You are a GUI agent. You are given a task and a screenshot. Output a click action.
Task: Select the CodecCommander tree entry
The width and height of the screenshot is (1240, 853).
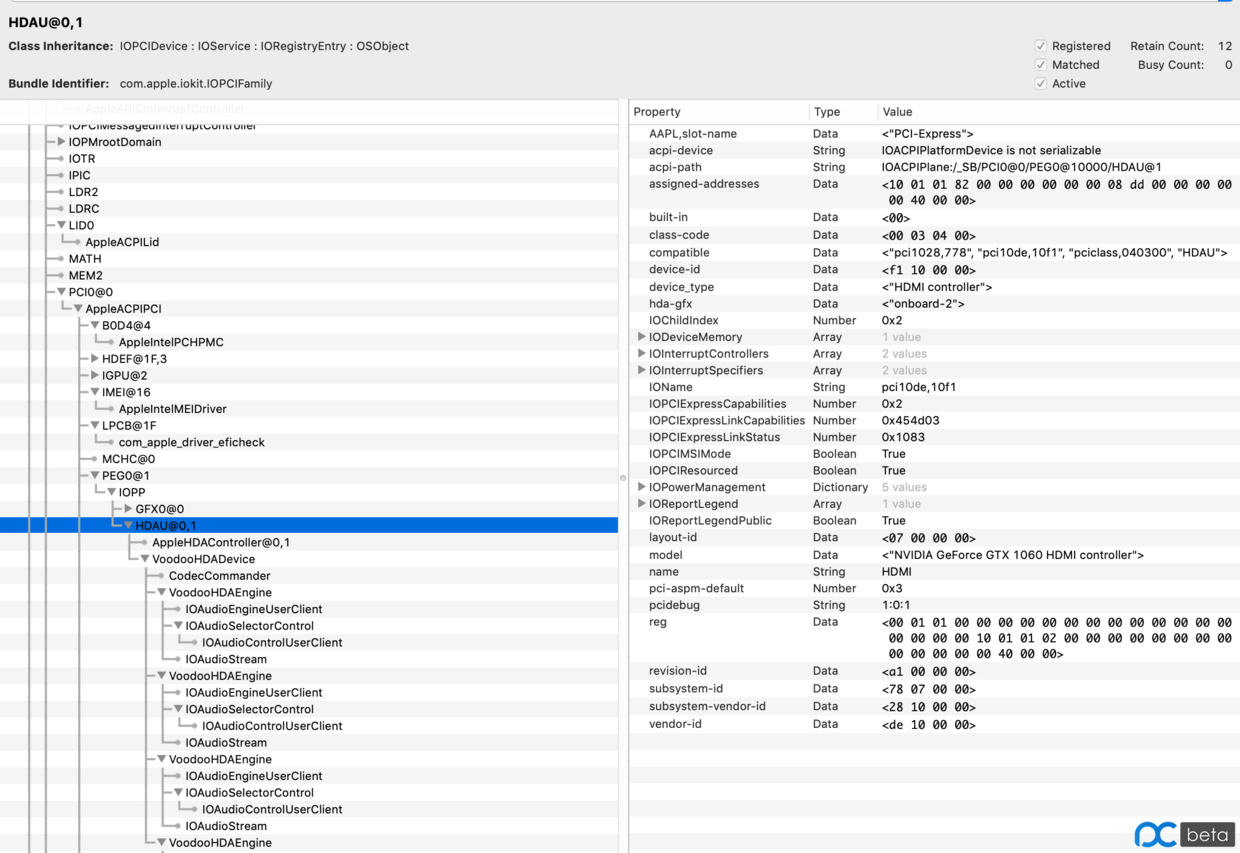click(x=219, y=576)
